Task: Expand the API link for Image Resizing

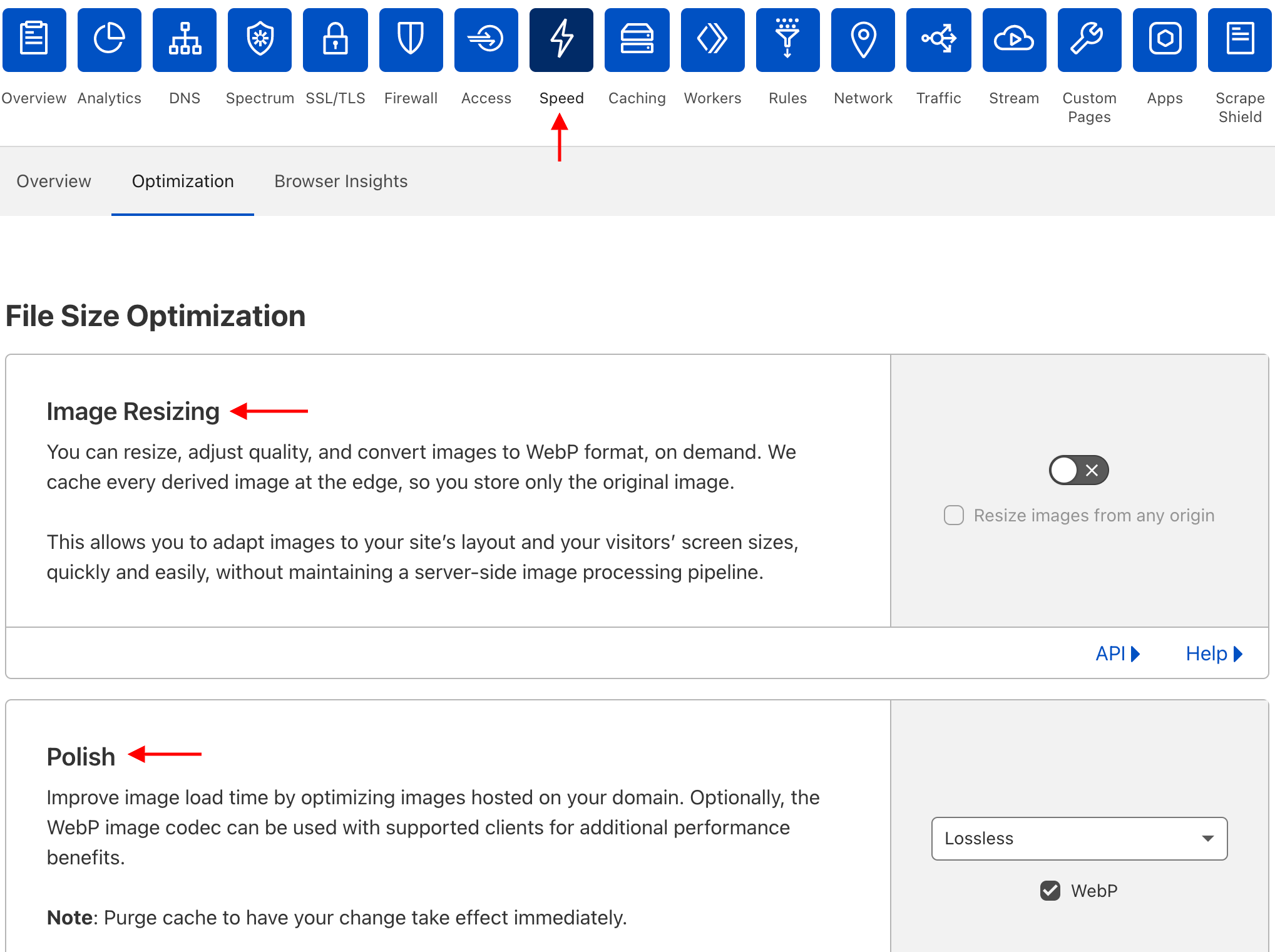Action: click(1118, 653)
